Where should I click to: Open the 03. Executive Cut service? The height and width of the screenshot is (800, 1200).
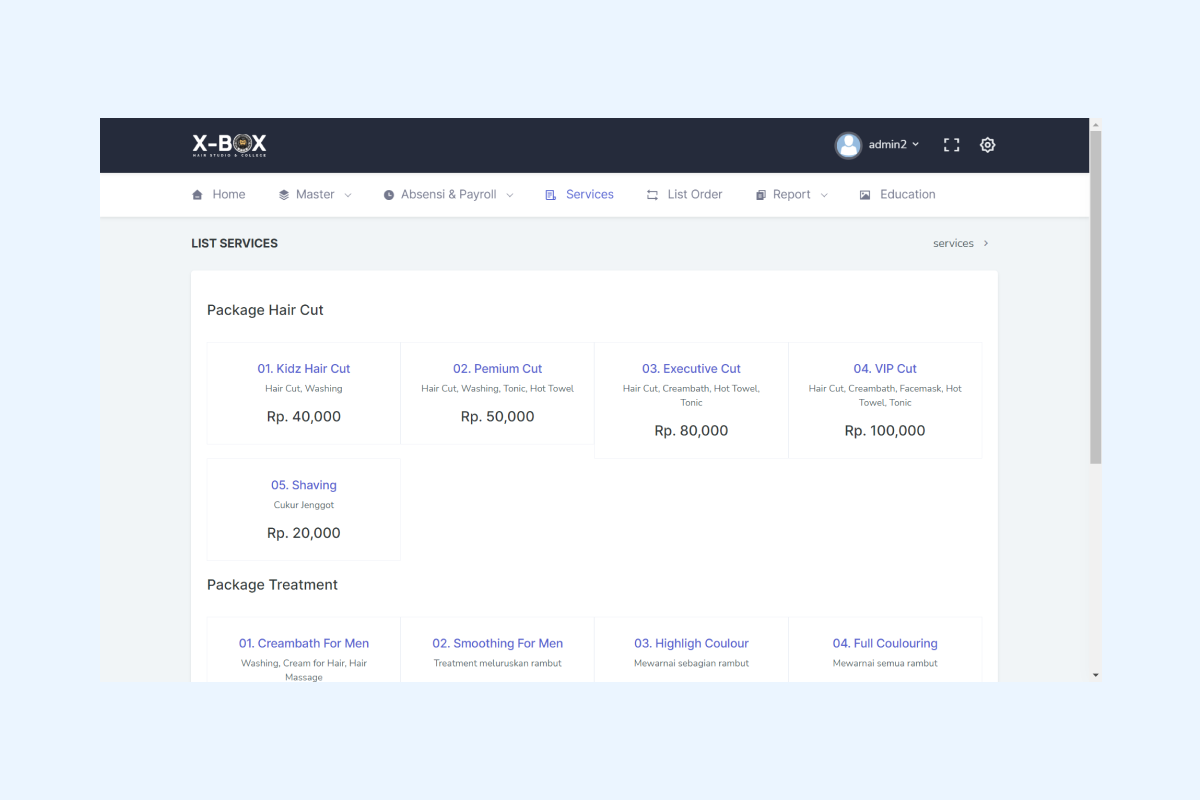(x=692, y=369)
